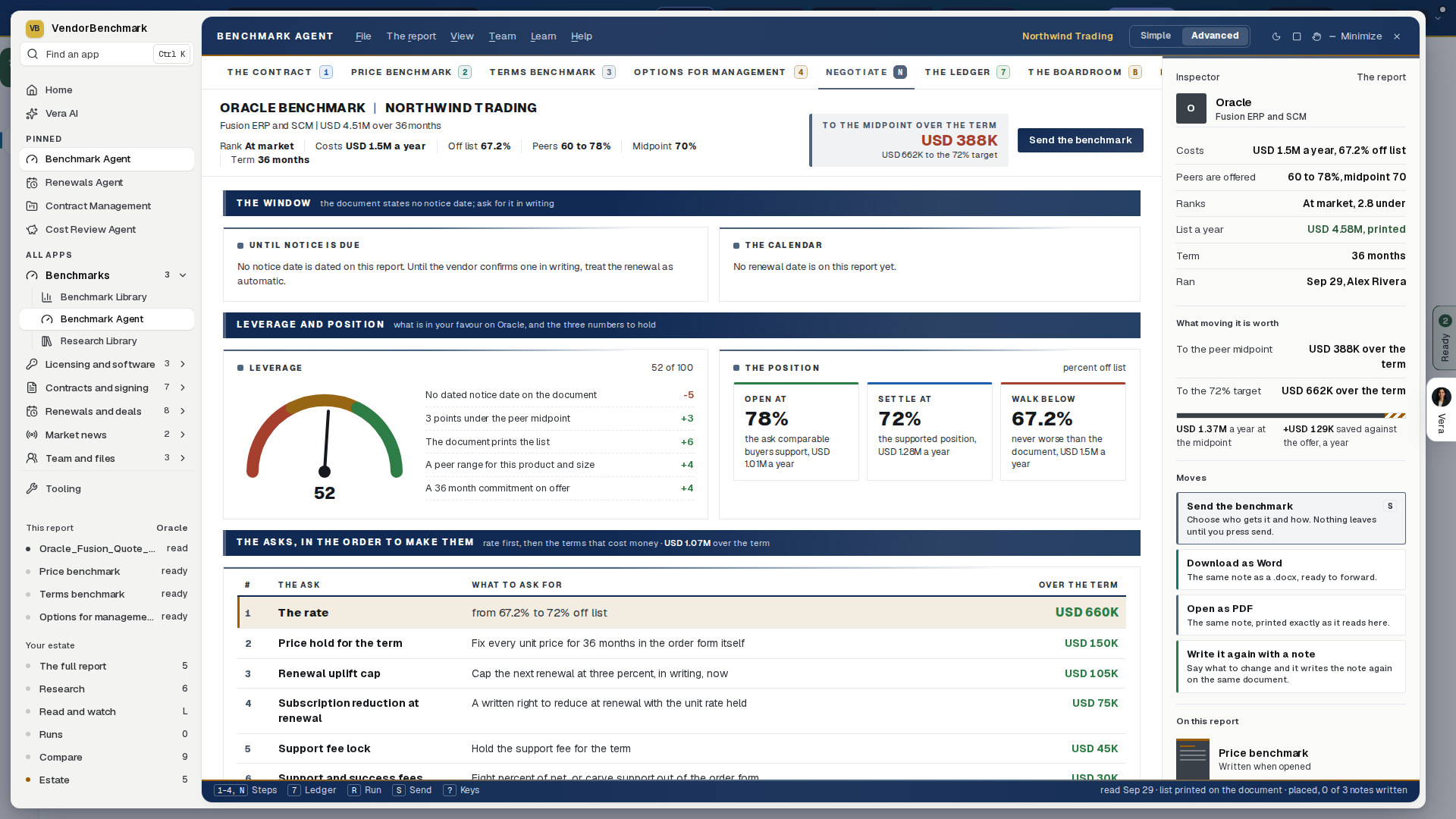Screen dimensions: 1456x819
Task: Open Oracle_Fusion_Quote file in This report
Action: (x=106, y=548)
